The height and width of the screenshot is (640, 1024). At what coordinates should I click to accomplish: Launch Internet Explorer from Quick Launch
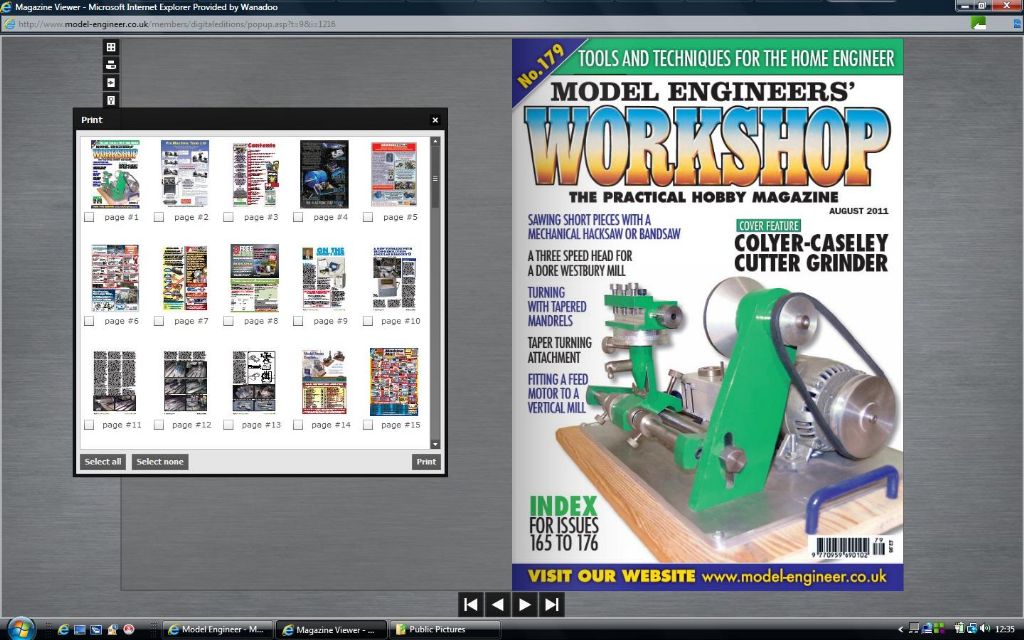[x=63, y=630]
